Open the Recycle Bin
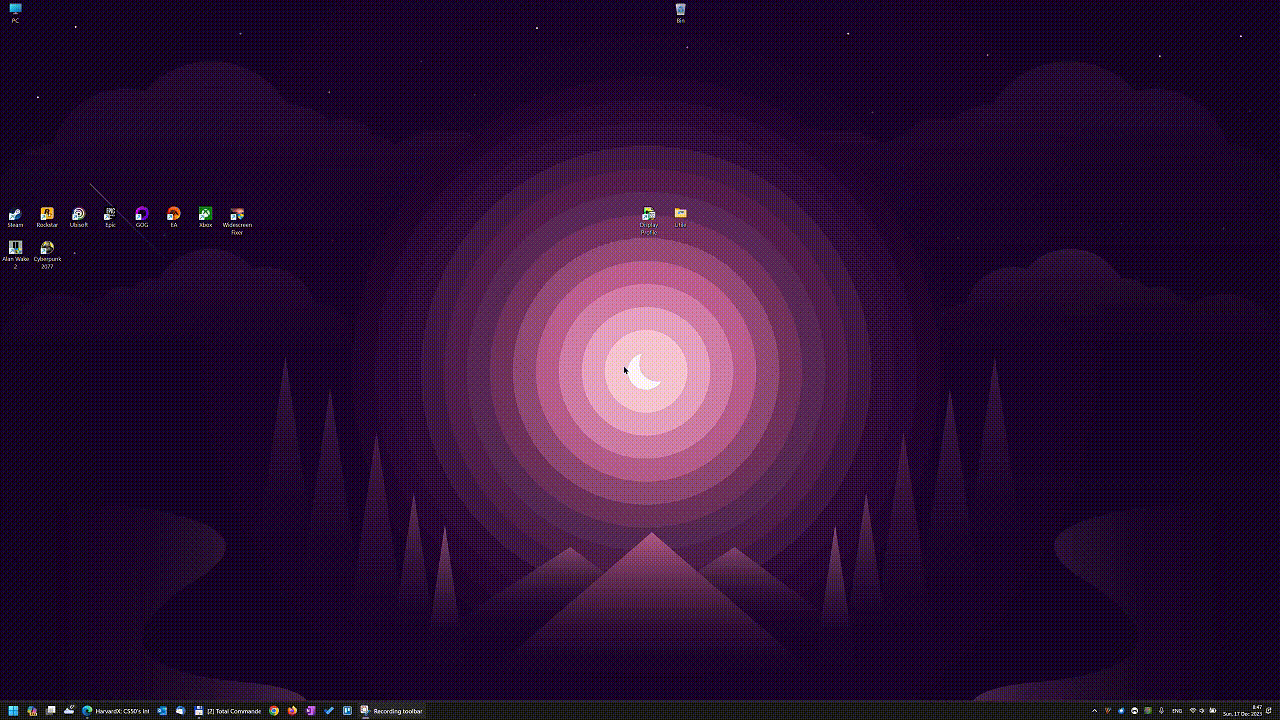The image size is (1280, 720). coord(680,12)
